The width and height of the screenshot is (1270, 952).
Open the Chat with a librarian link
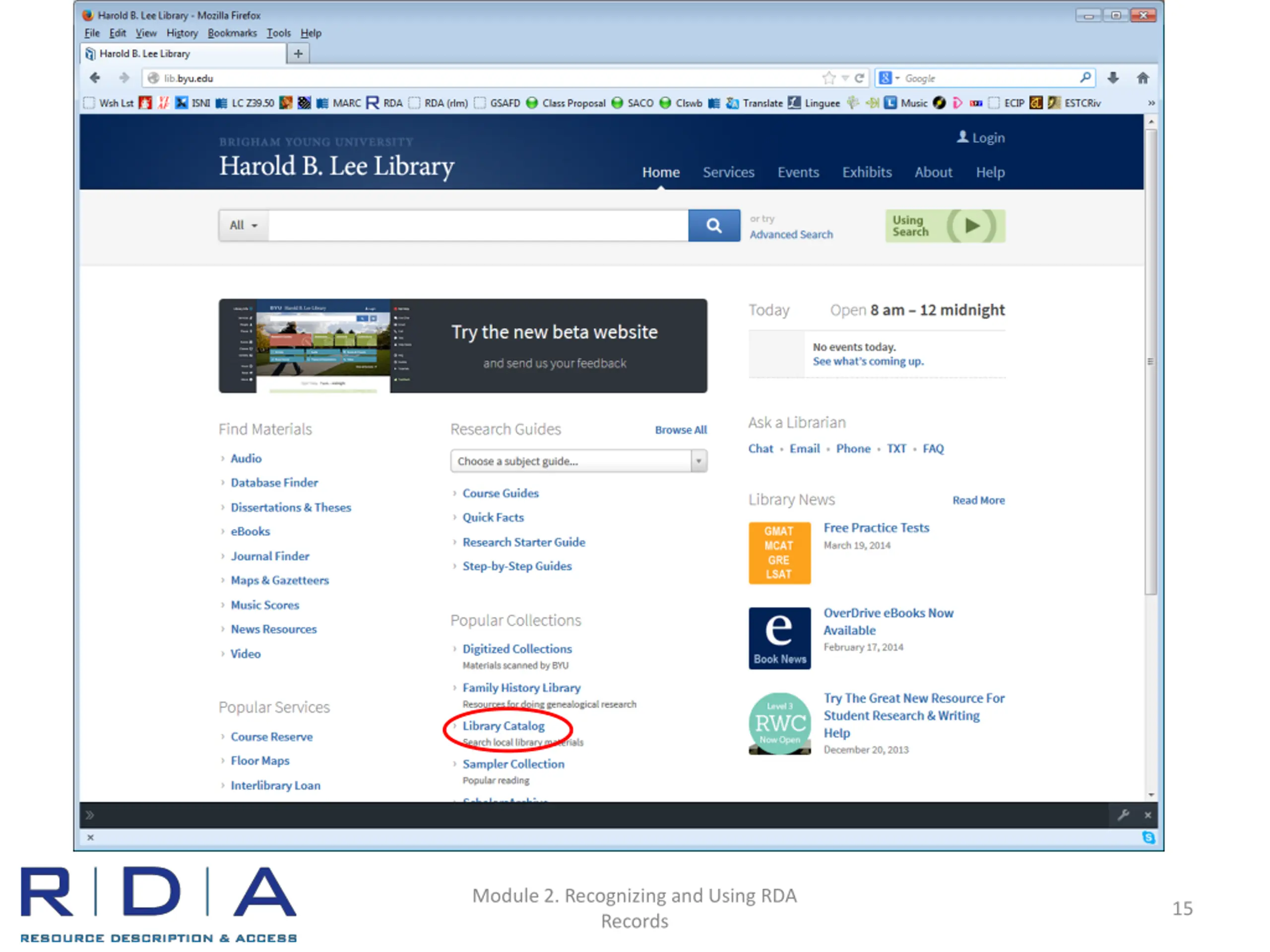[x=760, y=449]
